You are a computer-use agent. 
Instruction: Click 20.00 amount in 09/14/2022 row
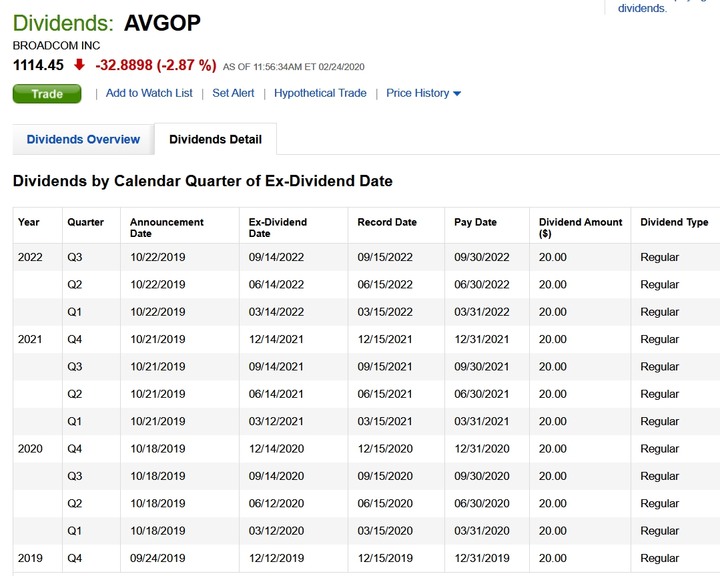pos(552,257)
